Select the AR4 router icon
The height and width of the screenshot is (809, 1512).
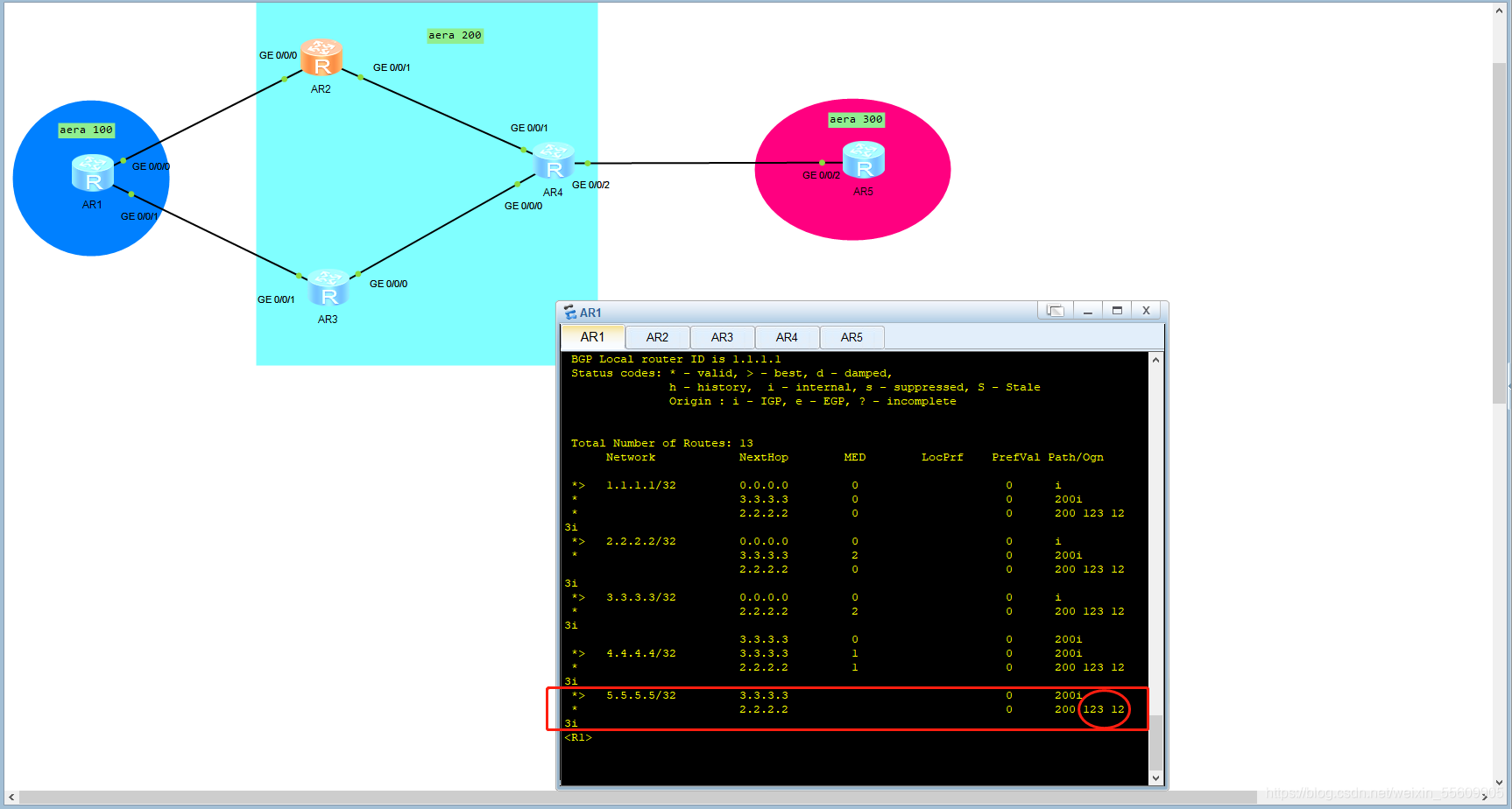pos(554,160)
